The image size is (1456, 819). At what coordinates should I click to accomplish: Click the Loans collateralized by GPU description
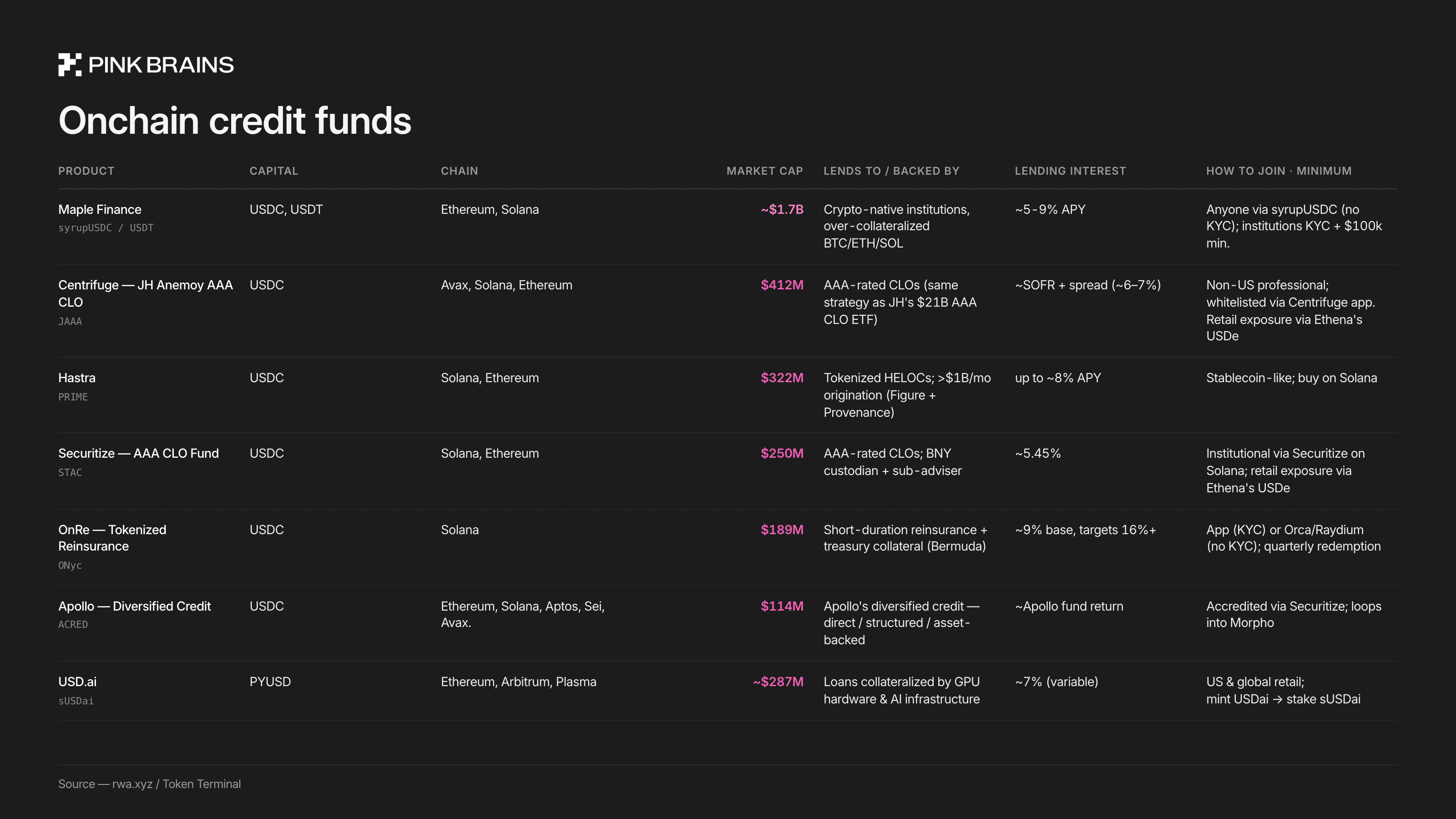[x=901, y=690]
